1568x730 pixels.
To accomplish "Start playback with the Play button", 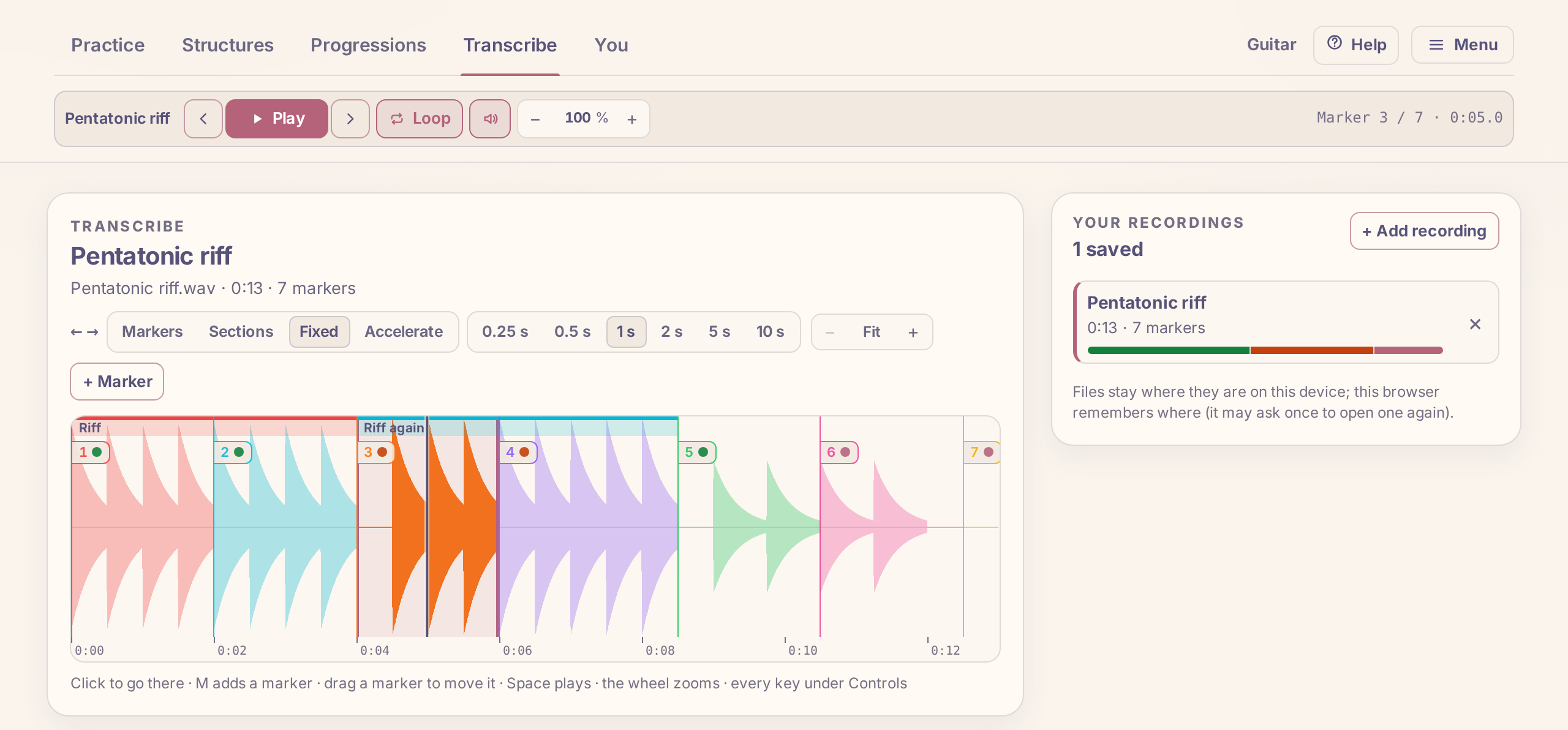I will point(277,119).
